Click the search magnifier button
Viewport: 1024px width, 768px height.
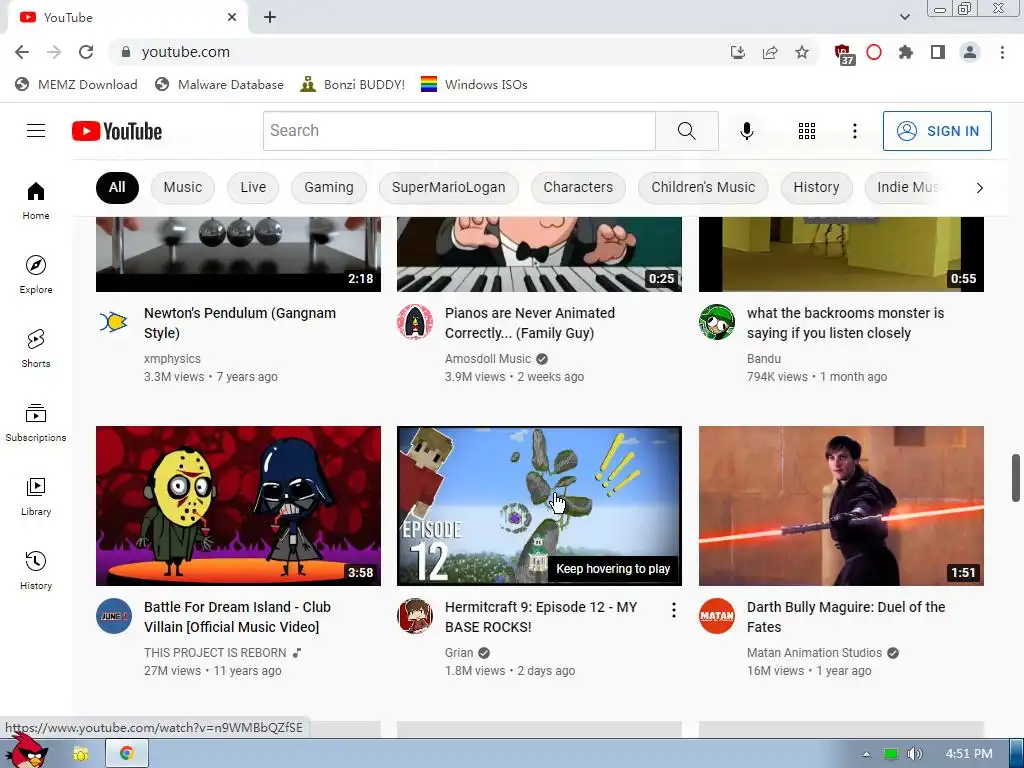coord(686,131)
